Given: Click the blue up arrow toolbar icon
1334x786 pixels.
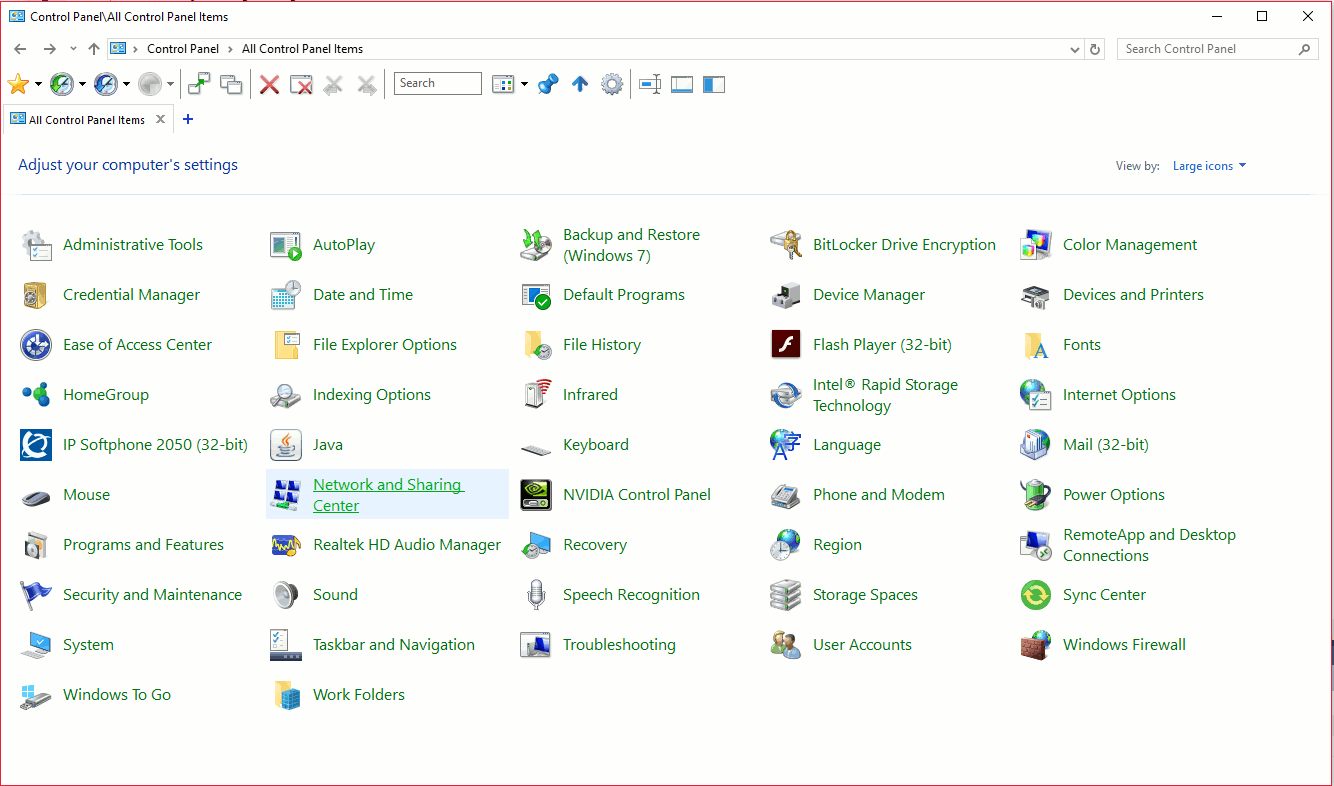Looking at the screenshot, I should coord(579,85).
